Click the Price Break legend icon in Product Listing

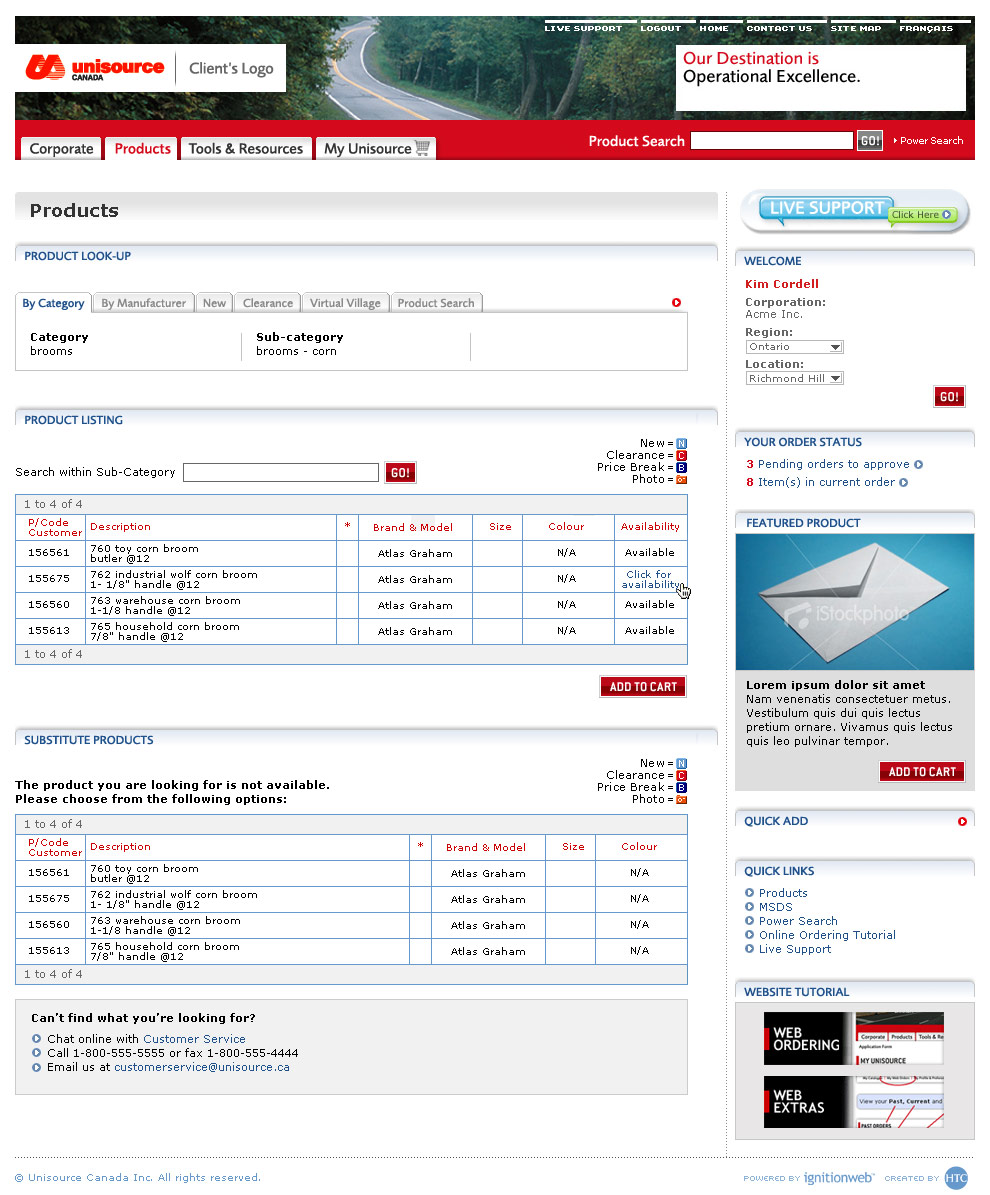pyautogui.click(x=682, y=467)
